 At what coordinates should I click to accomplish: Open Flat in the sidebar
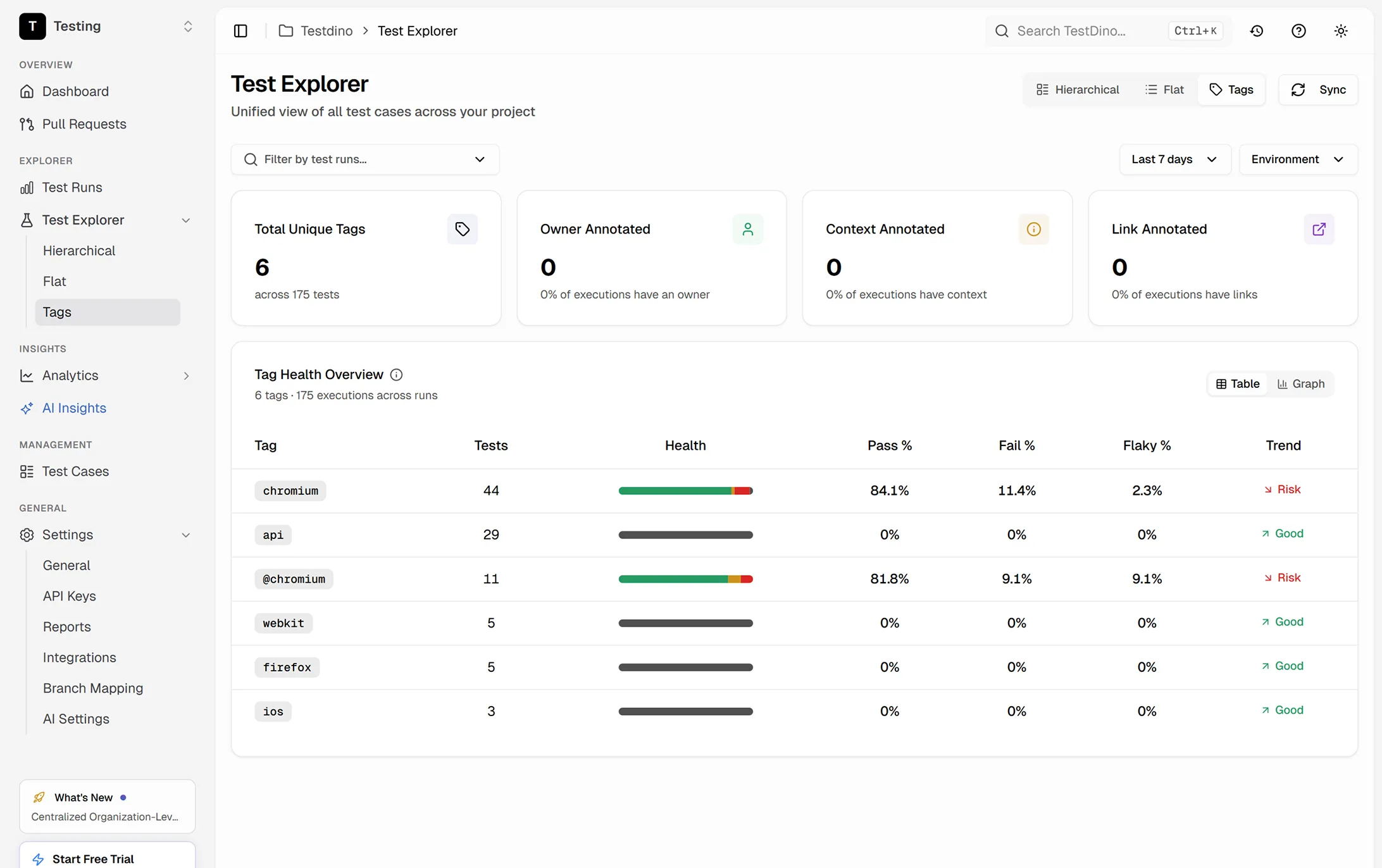108,282
